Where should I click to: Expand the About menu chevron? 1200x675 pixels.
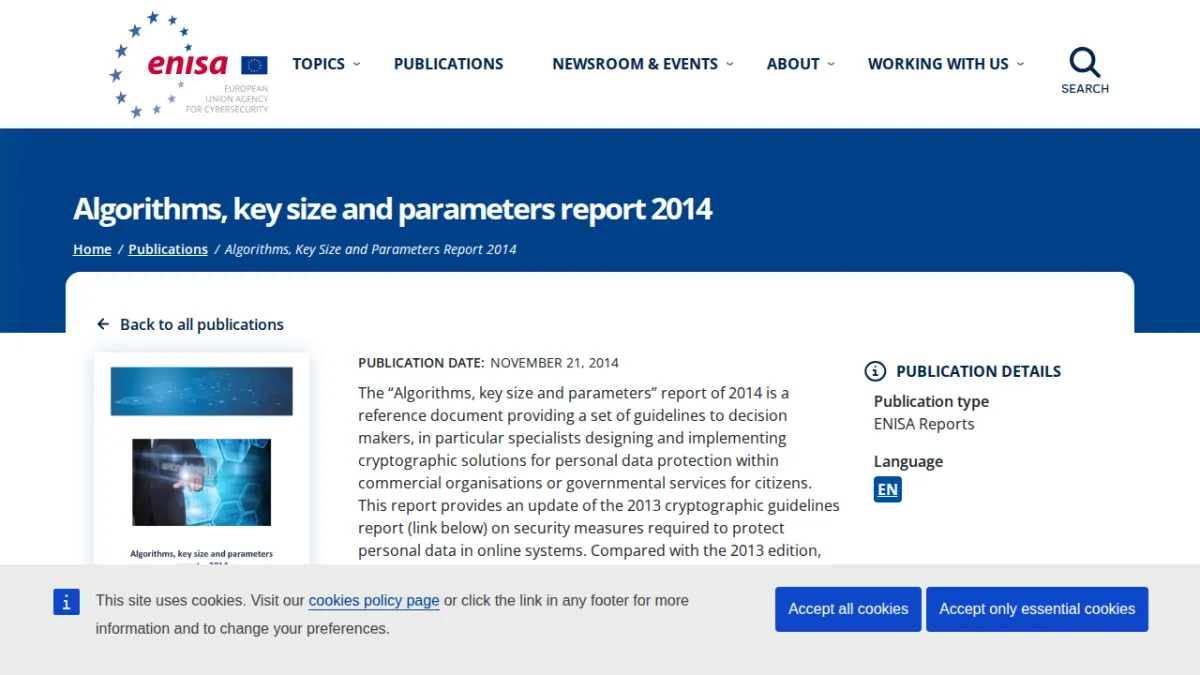(x=831, y=64)
